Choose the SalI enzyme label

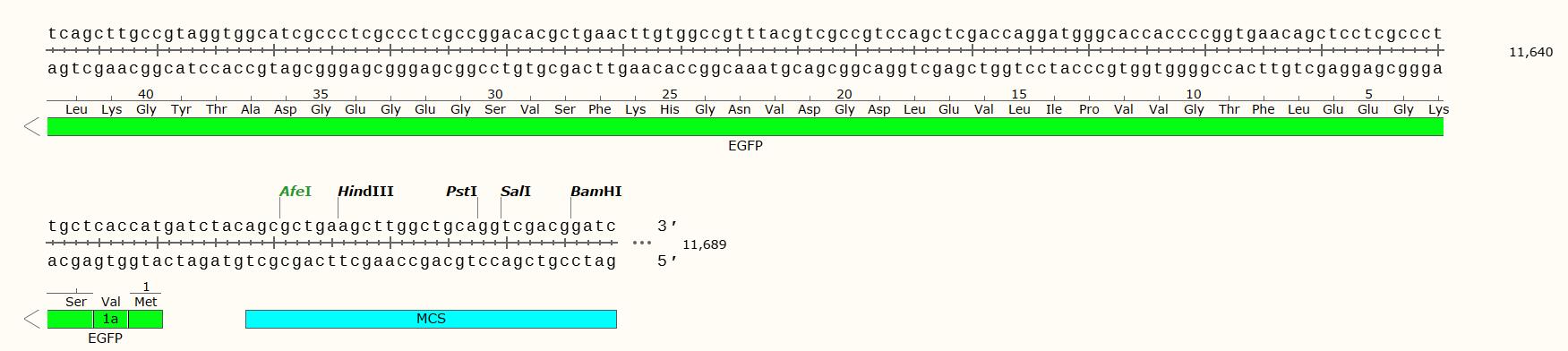(x=516, y=191)
